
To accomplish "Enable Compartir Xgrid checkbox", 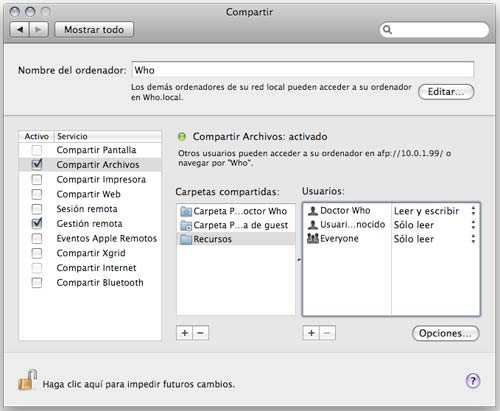I will coord(37,253).
